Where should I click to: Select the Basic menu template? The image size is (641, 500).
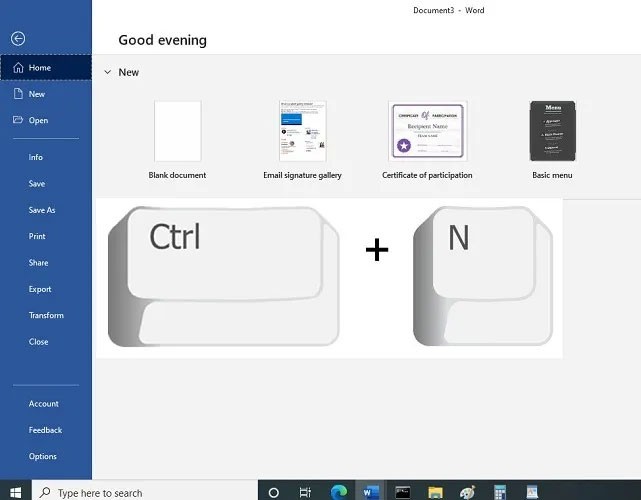pos(552,131)
